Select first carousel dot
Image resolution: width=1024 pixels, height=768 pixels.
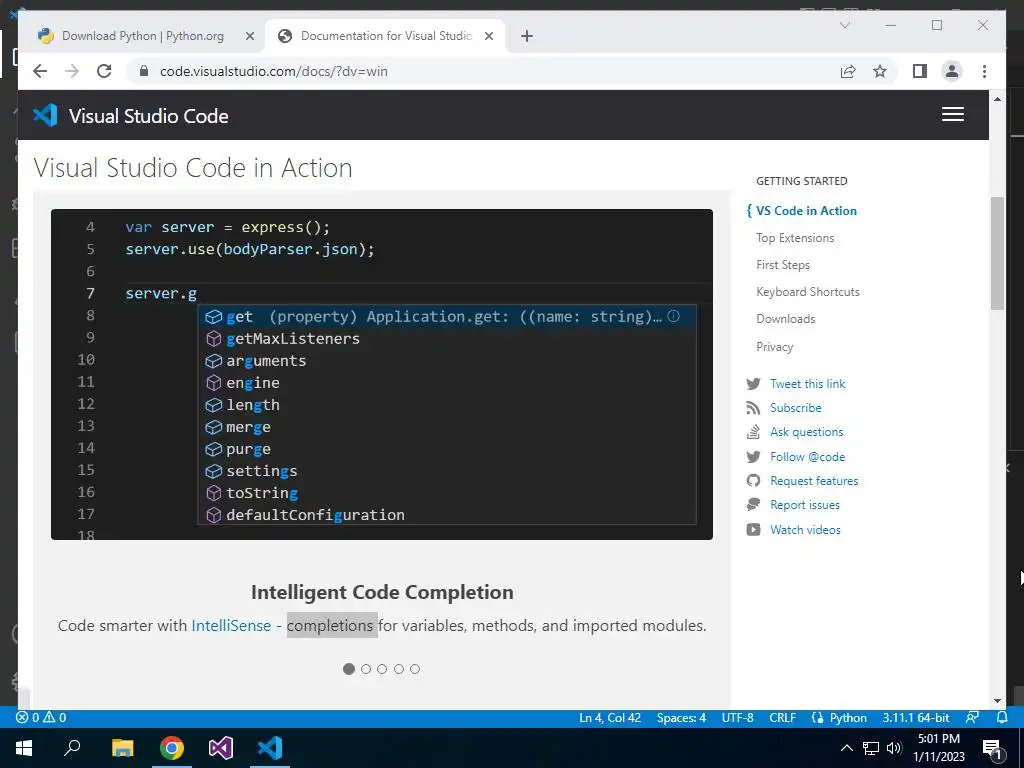tap(349, 669)
